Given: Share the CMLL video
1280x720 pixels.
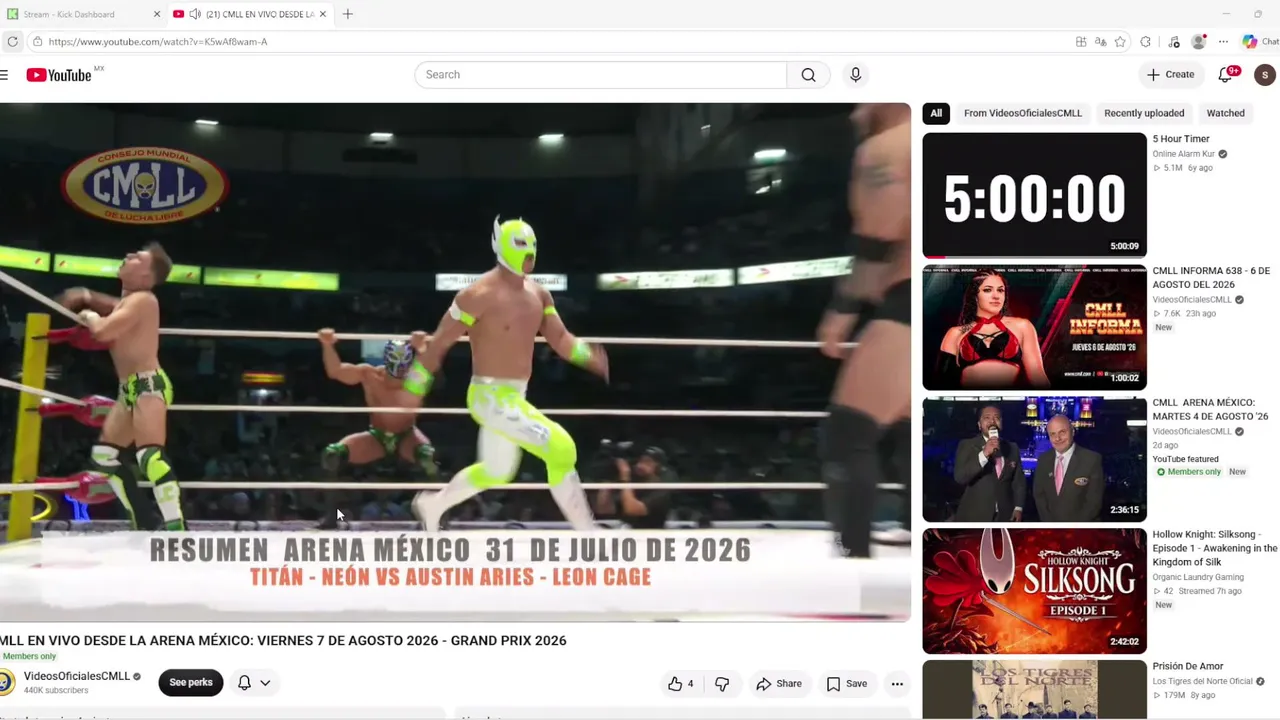Looking at the screenshot, I should [779, 684].
